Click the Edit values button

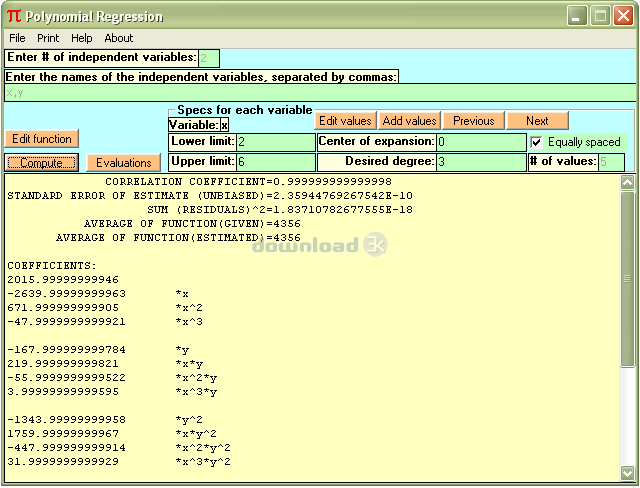point(345,121)
